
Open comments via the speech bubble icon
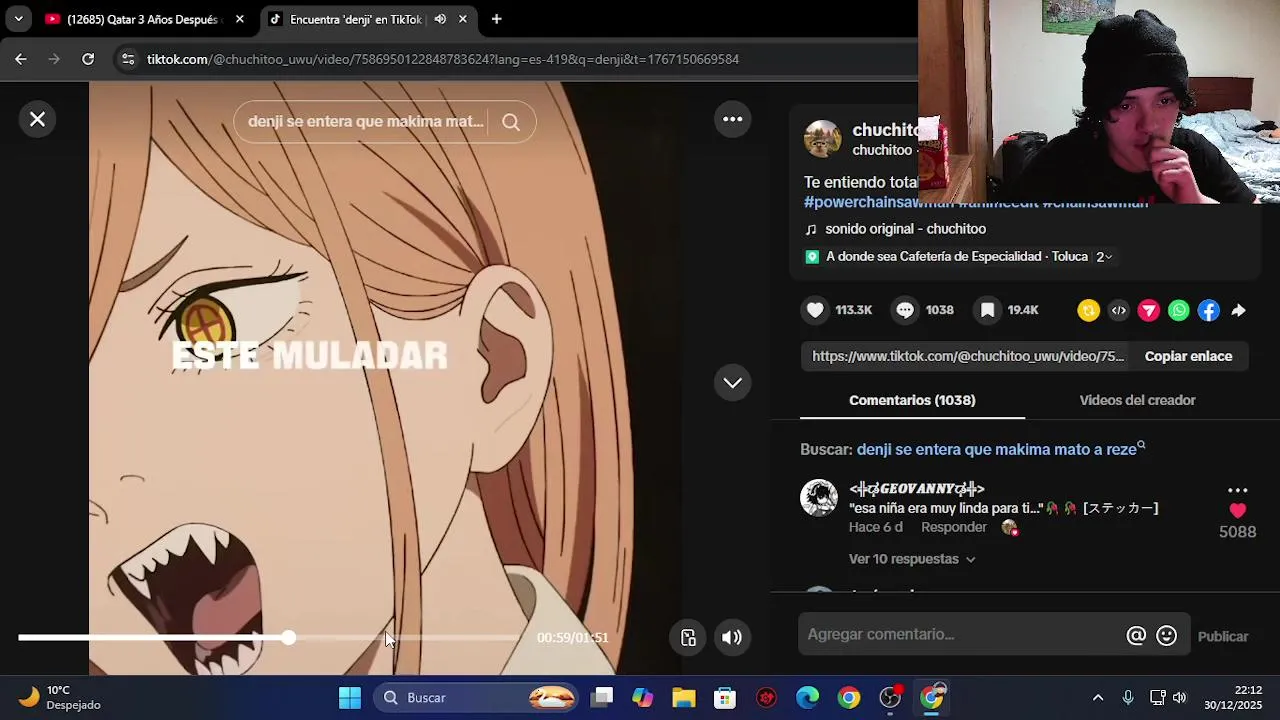click(905, 310)
